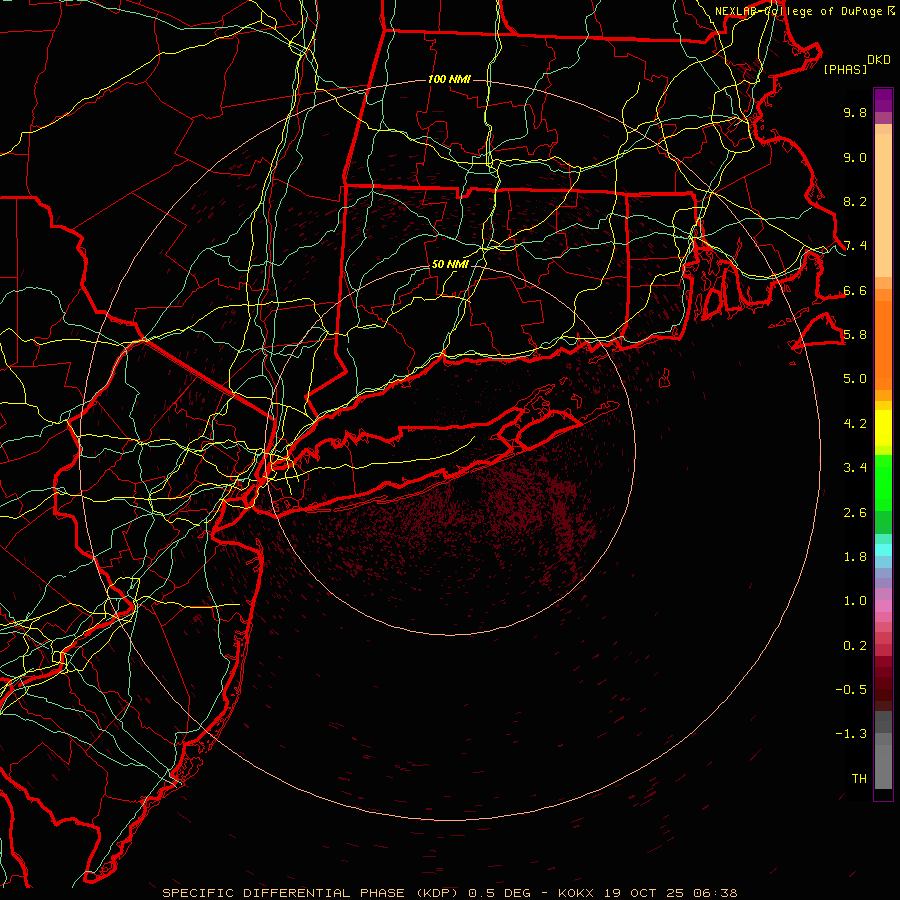This screenshot has width=900, height=900.
Task: Click the DKD label above the color scale
Action: tap(878, 60)
